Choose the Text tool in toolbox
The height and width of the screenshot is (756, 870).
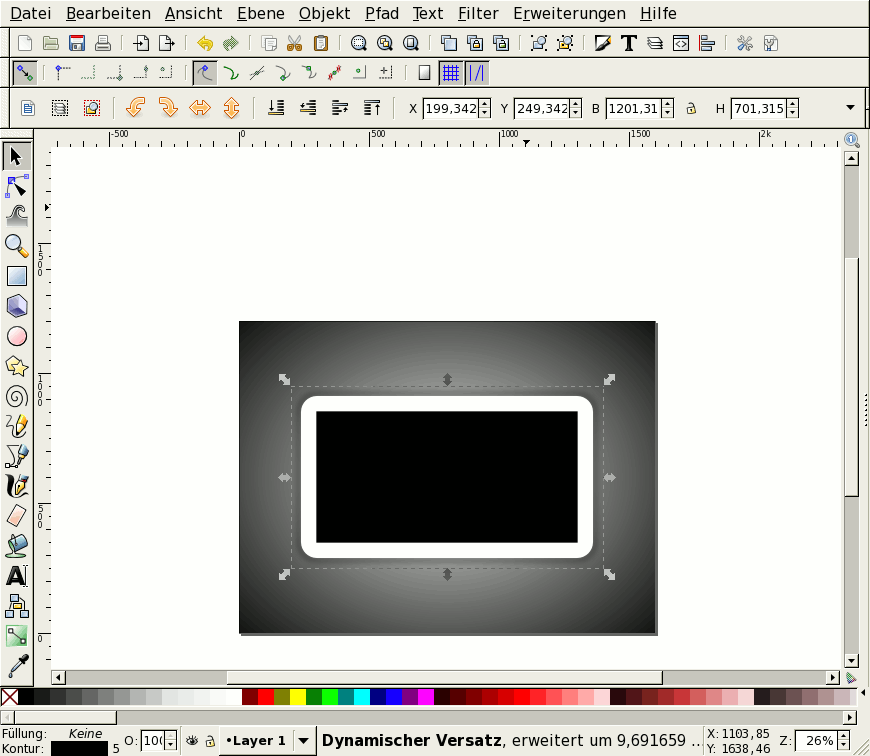[17, 575]
